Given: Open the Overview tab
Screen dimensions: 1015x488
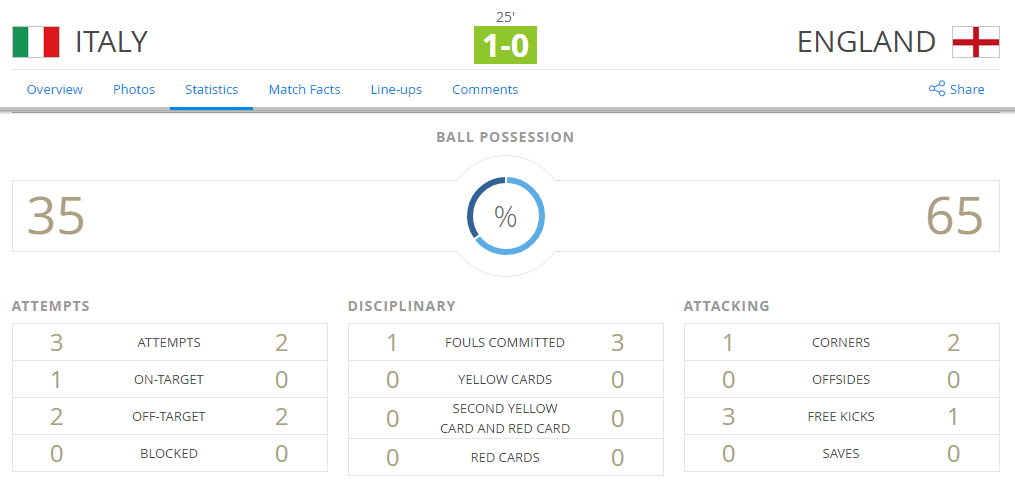Looking at the screenshot, I should pos(55,89).
